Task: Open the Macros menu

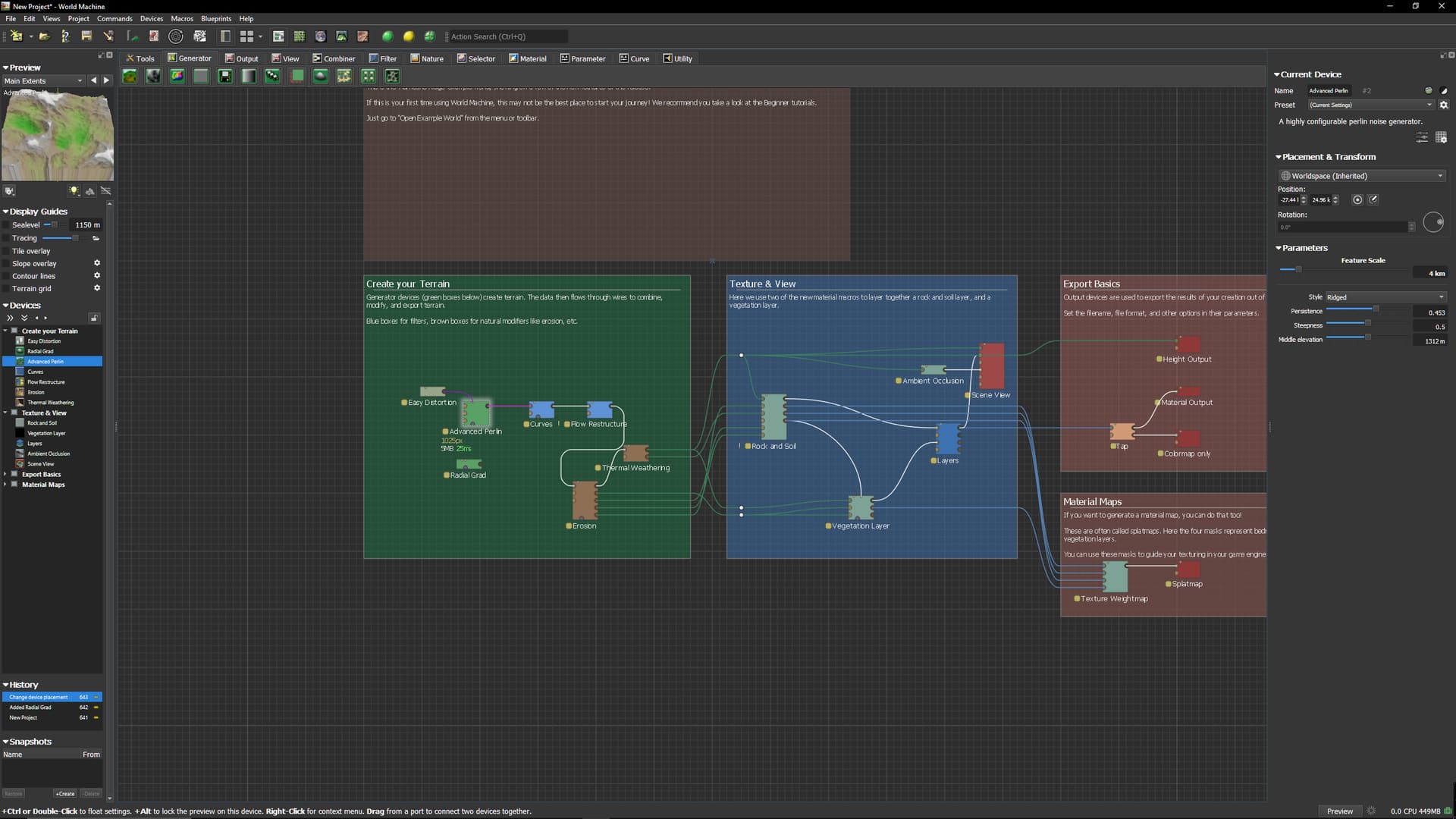Action: [x=182, y=18]
